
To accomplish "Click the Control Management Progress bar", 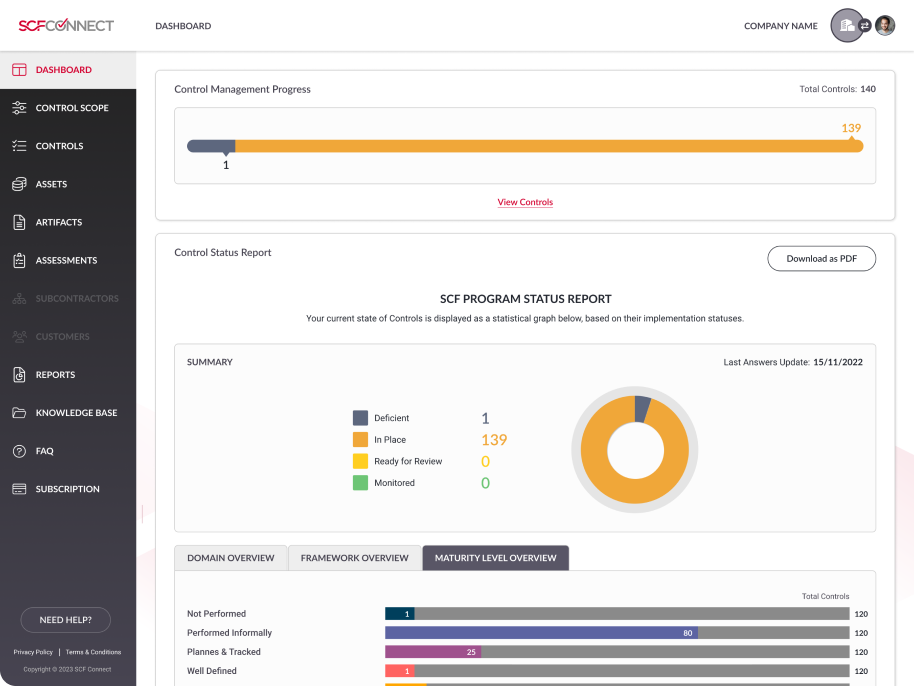I will pos(525,145).
